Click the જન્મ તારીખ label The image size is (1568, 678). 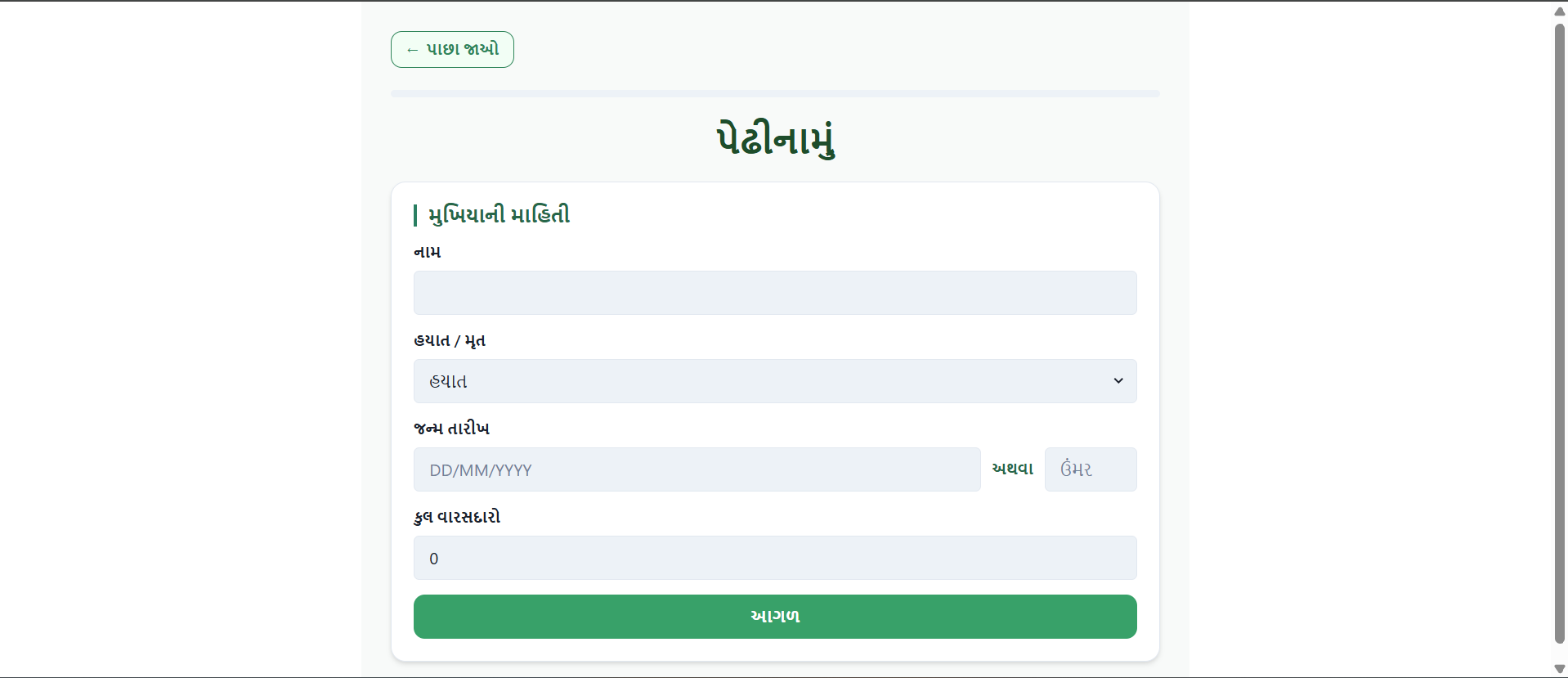(451, 429)
